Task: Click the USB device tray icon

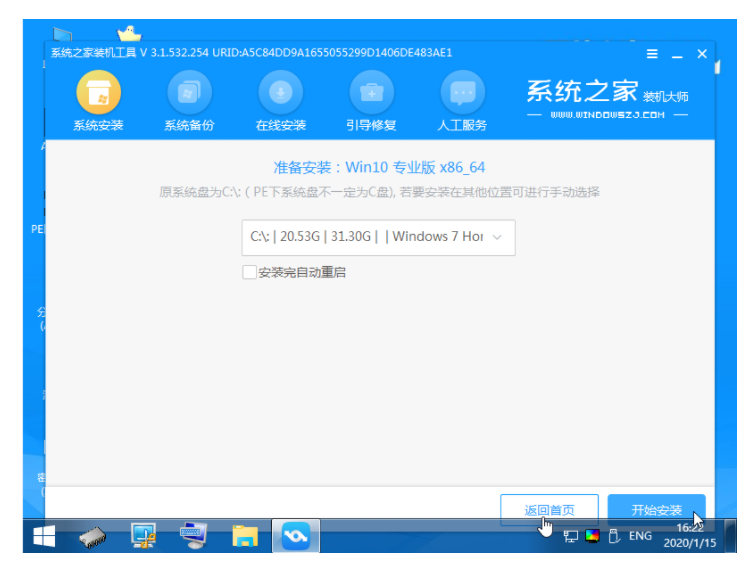Action: [x=614, y=536]
